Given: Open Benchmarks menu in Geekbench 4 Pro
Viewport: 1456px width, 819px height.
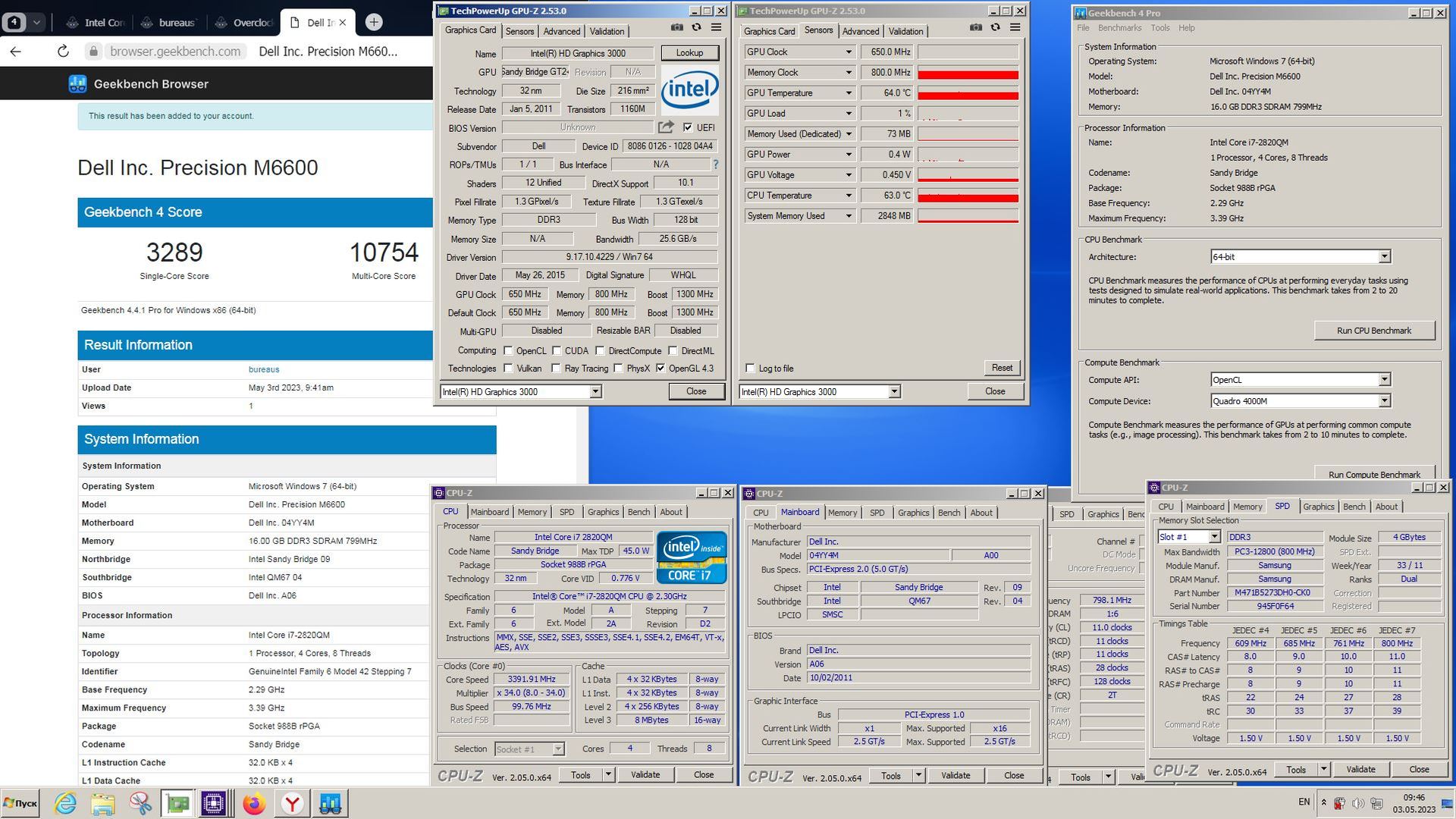Looking at the screenshot, I should pyautogui.click(x=1119, y=28).
